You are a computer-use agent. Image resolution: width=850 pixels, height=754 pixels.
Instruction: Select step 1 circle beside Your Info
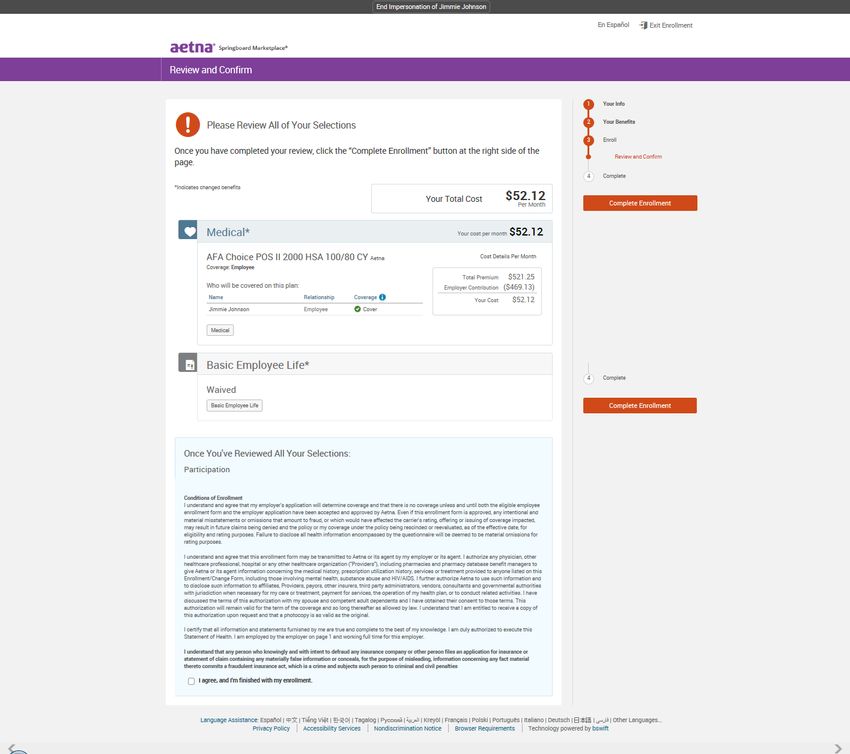(x=589, y=104)
